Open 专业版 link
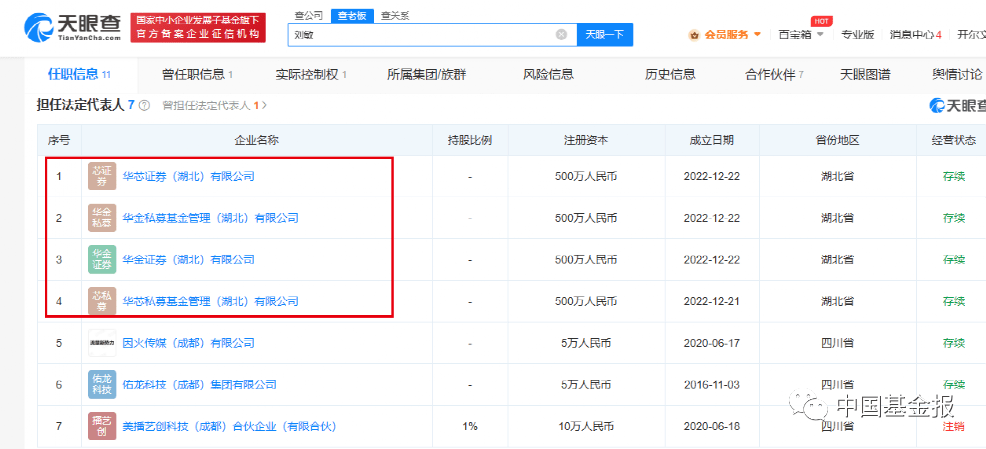The height and width of the screenshot is (449, 986). [x=858, y=35]
